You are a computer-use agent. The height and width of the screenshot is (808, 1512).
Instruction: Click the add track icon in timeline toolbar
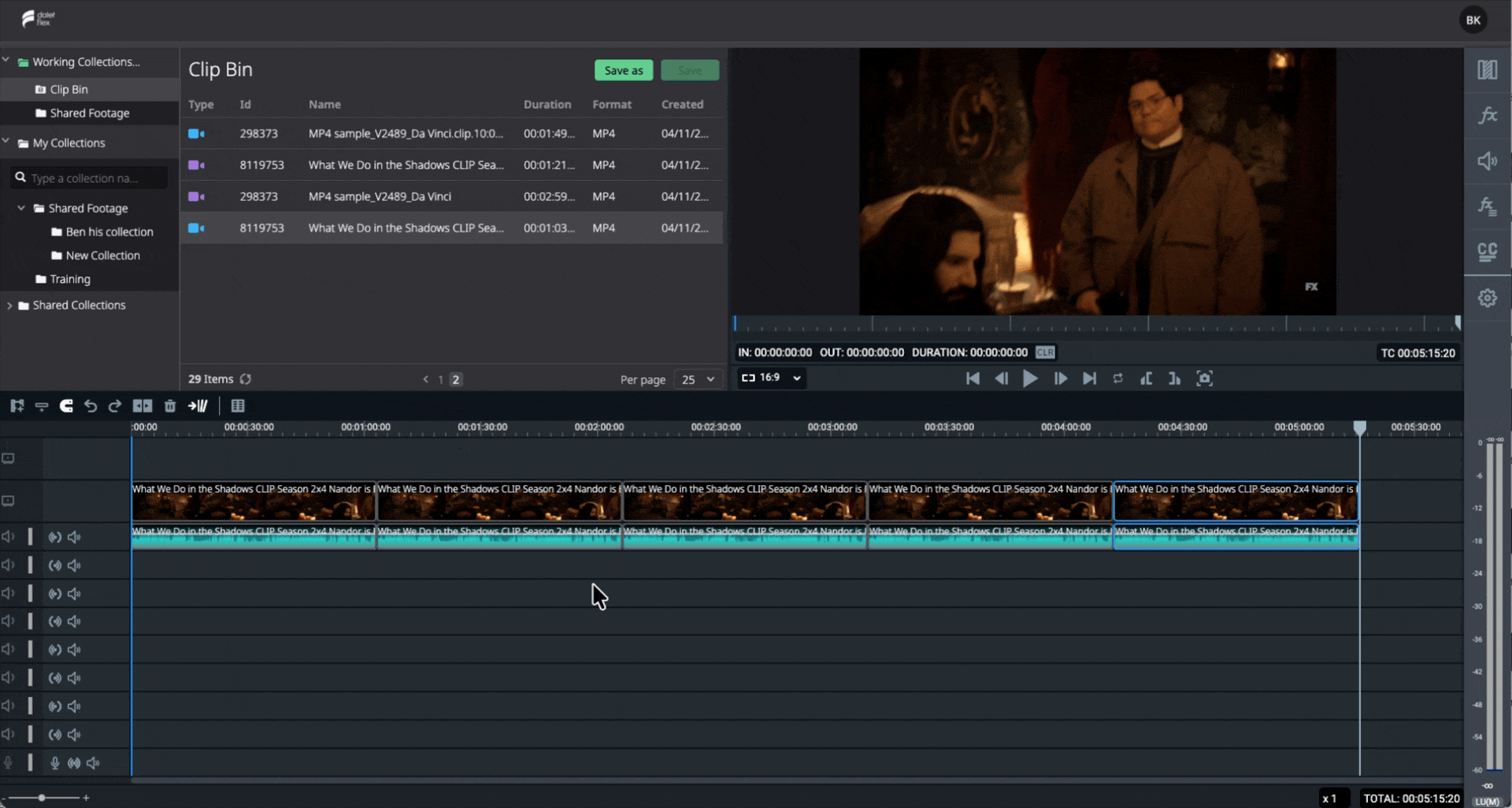pyautogui.click(x=17, y=406)
